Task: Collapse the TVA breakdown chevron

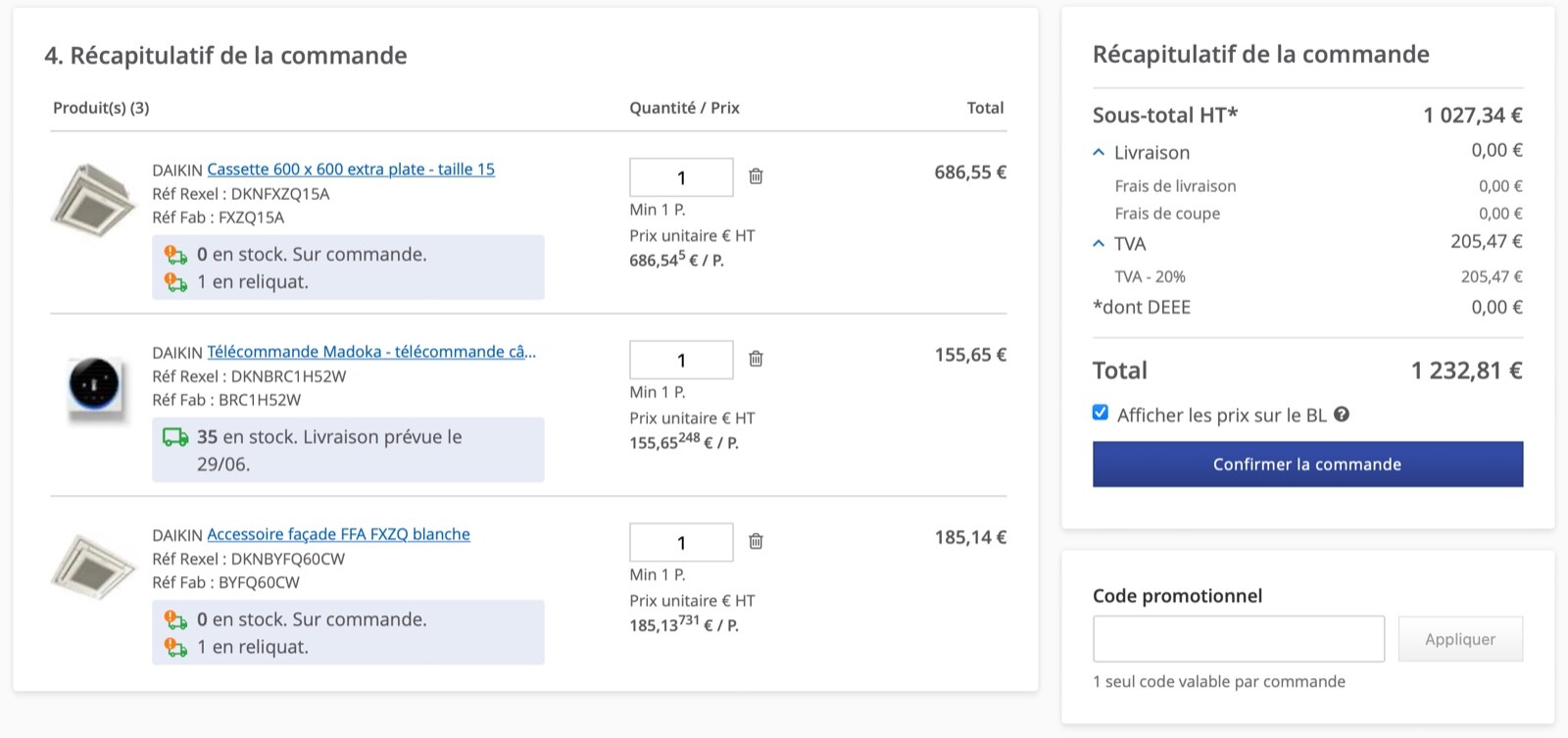Action: tap(1099, 244)
